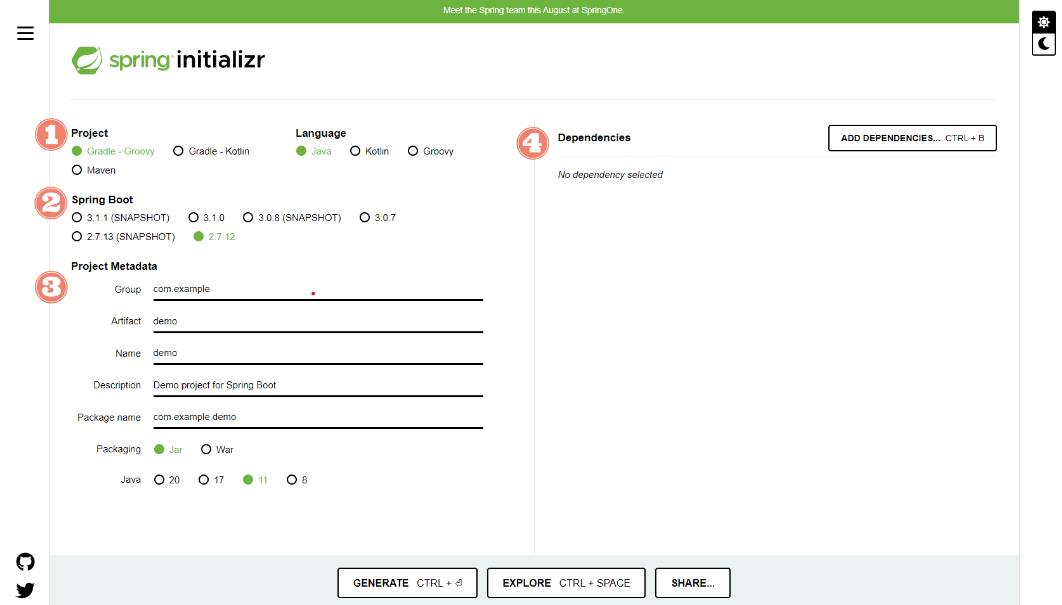
Task: Open the GitHub link icon
Action: 25,562
